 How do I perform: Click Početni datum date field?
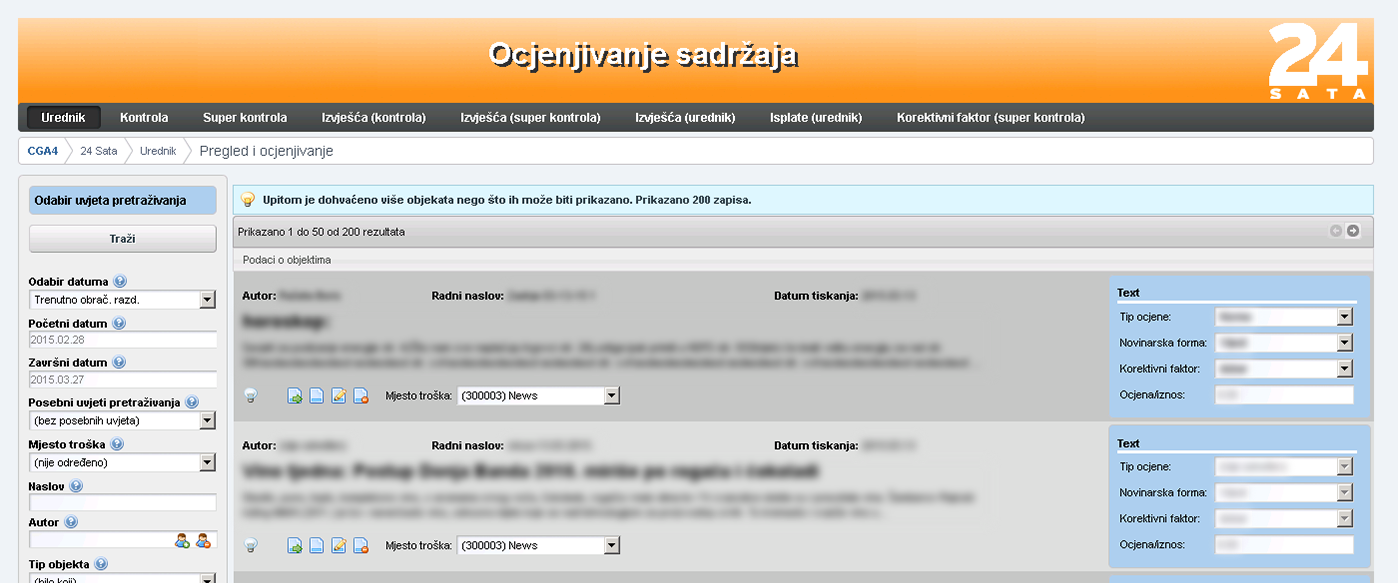point(123,340)
